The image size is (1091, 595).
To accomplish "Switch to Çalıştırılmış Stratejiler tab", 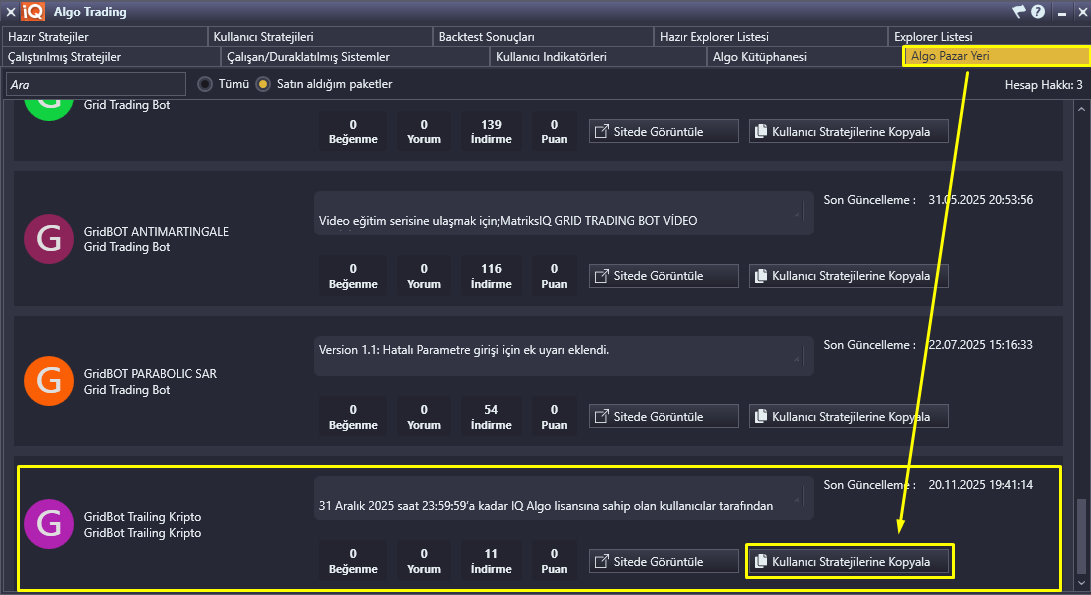I will 111,57.
